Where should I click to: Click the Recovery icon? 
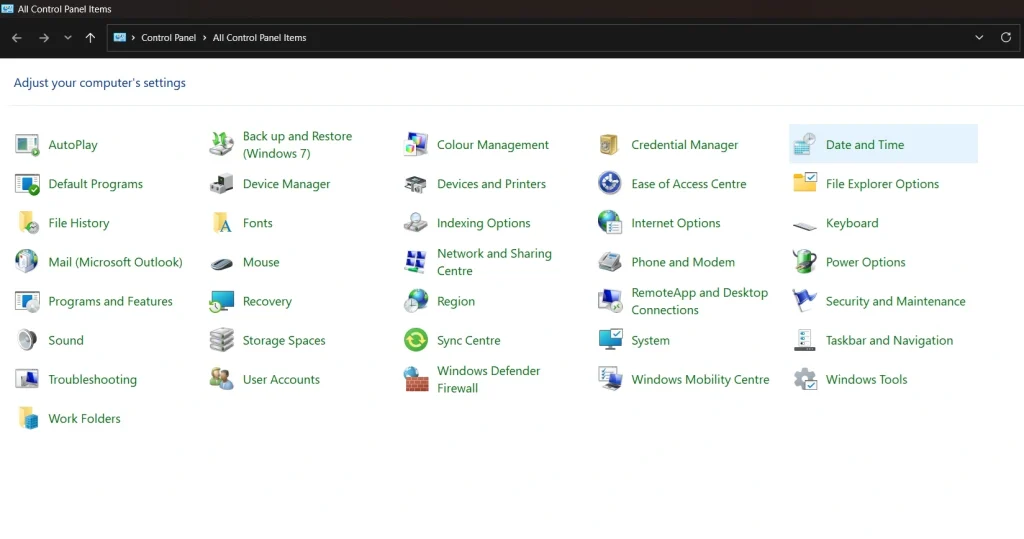(x=221, y=301)
